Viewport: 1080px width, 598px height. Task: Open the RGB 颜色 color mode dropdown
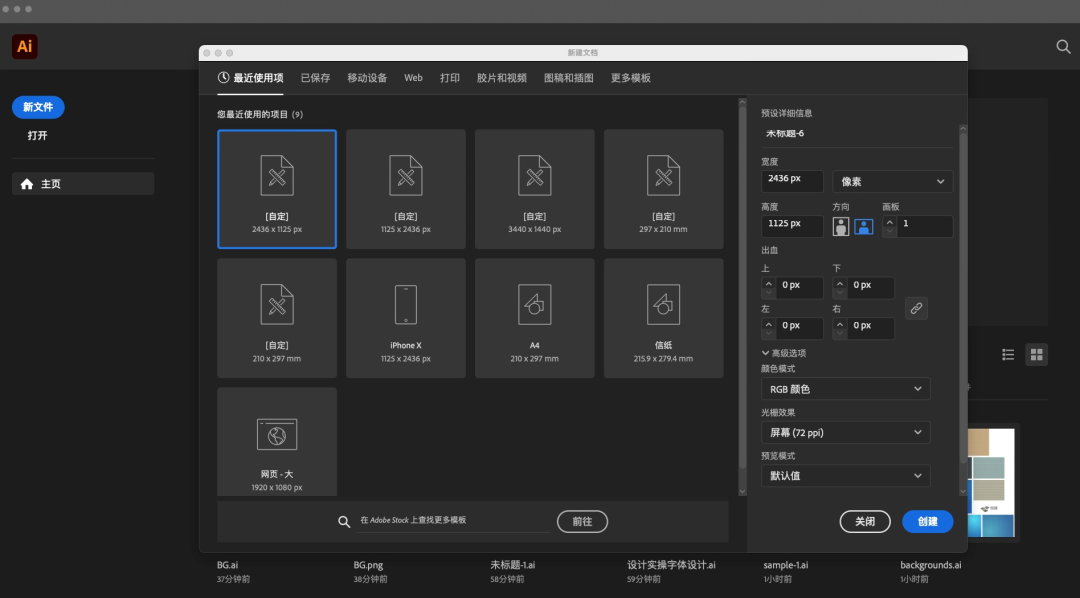(x=845, y=389)
